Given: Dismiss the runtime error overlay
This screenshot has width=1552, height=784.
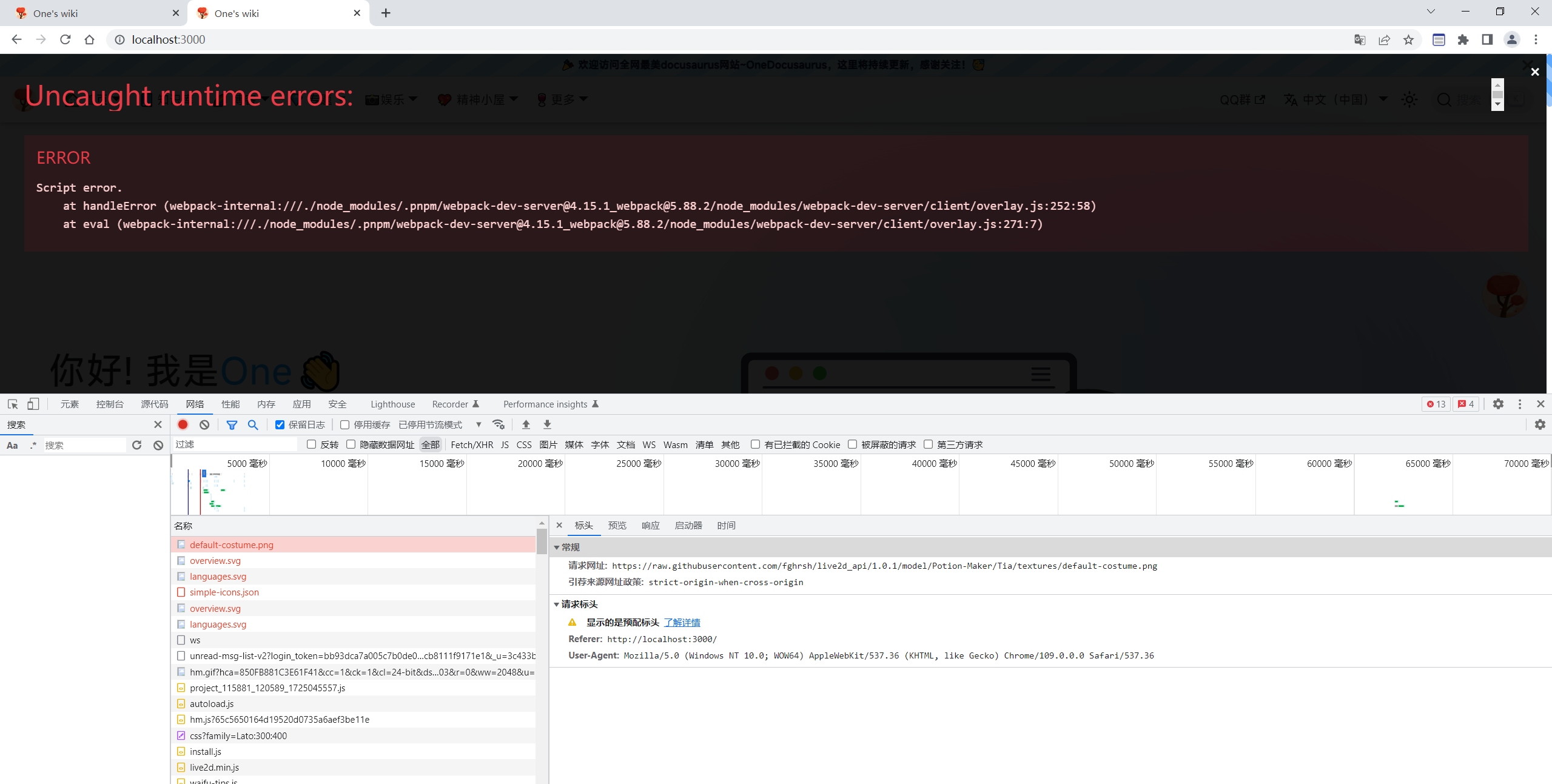Looking at the screenshot, I should [1535, 72].
